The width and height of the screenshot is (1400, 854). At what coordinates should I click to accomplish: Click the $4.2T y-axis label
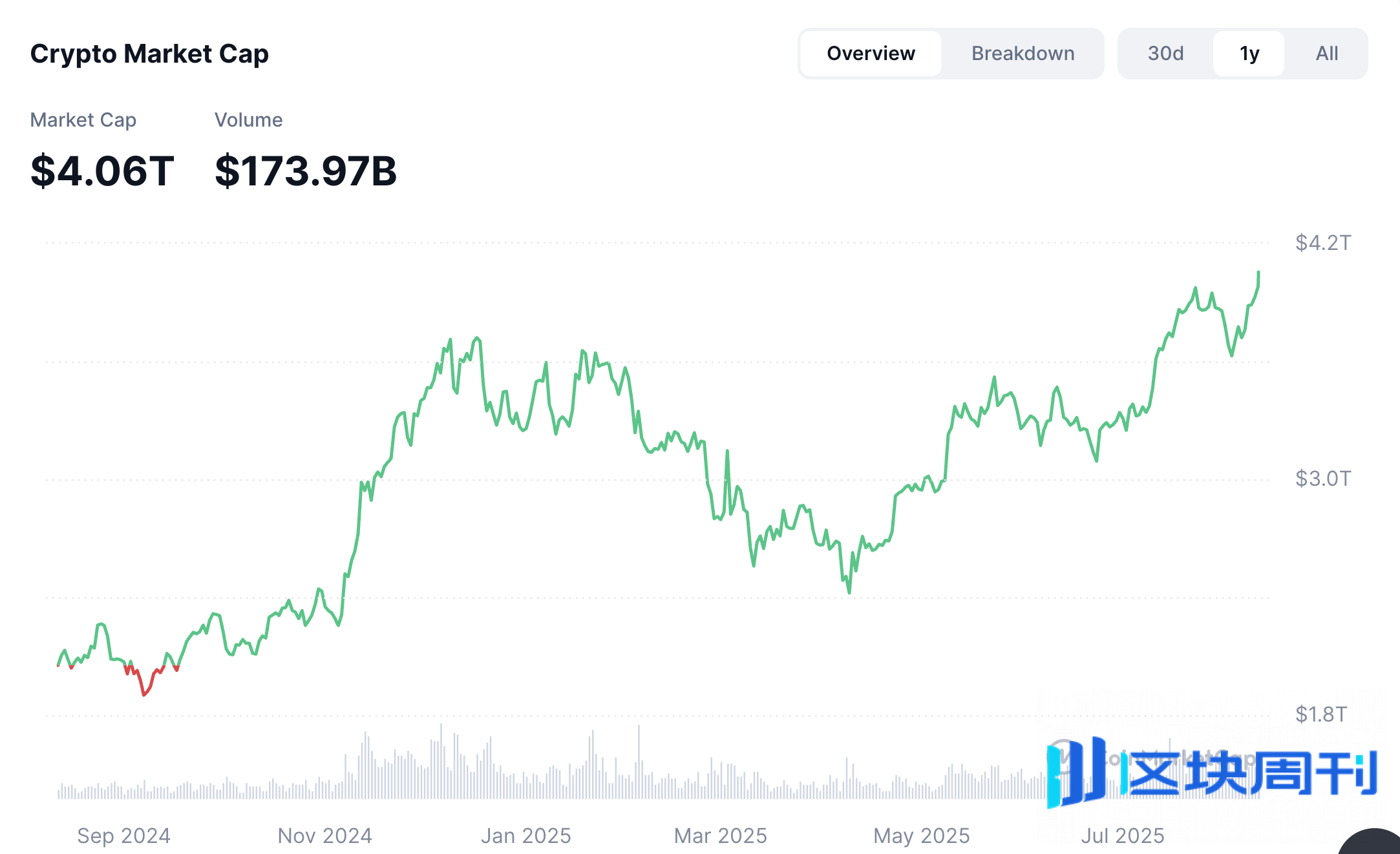click(1322, 243)
